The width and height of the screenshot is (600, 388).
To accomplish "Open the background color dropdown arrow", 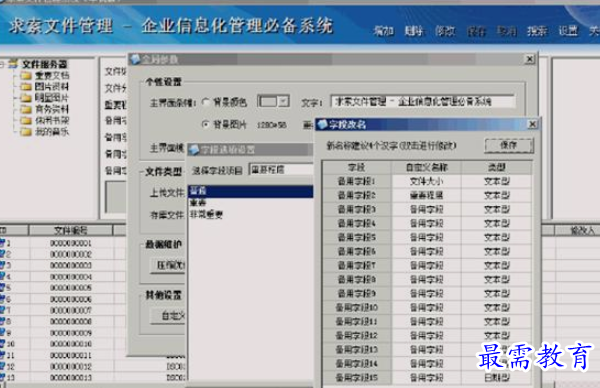I will [x=283, y=101].
